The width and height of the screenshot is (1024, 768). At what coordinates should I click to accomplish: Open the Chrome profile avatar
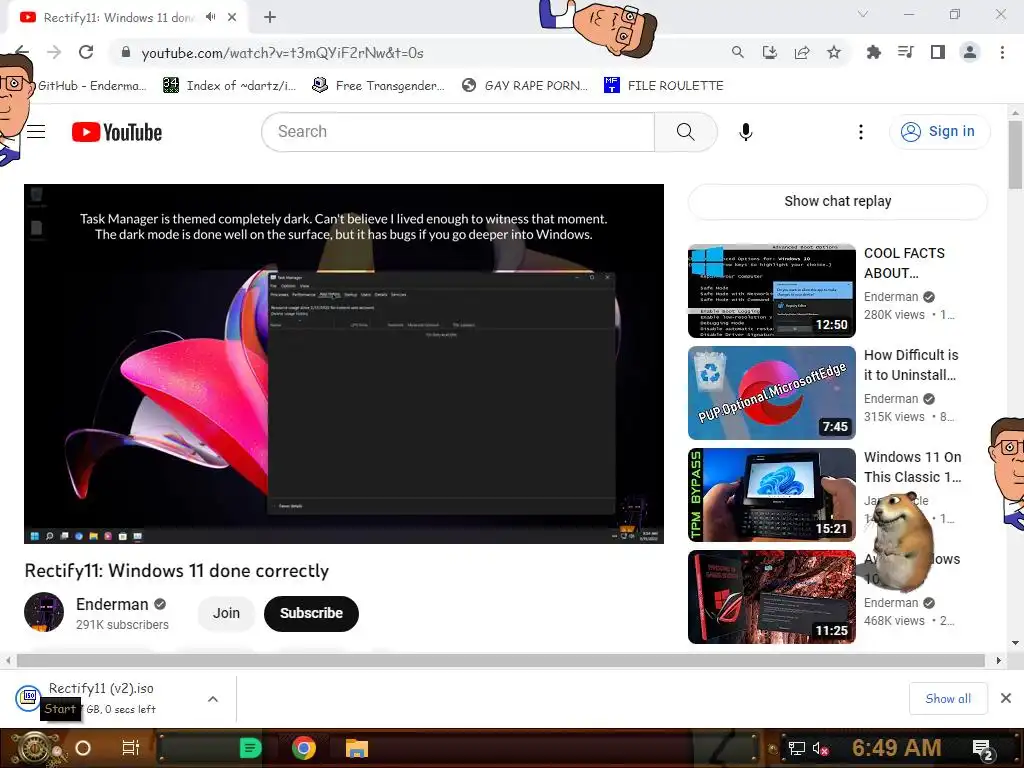(x=970, y=52)
